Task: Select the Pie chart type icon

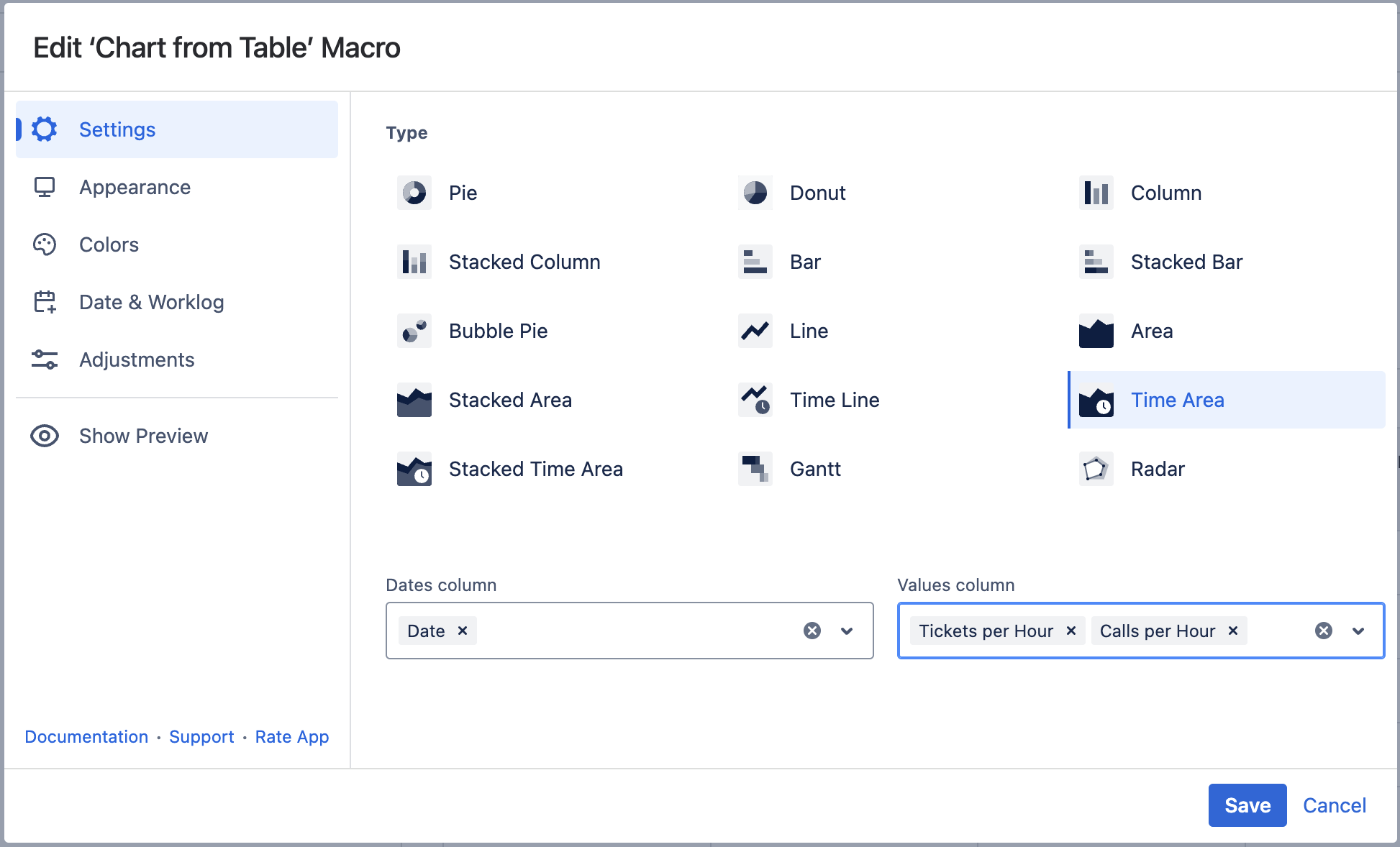Action: [x=414, y=193]
